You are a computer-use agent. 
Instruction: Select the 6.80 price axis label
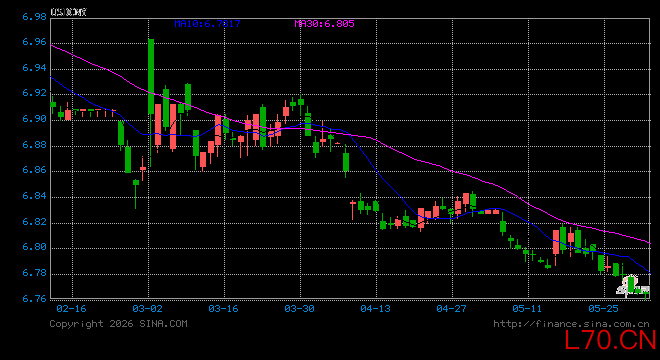tap(34, 247)
